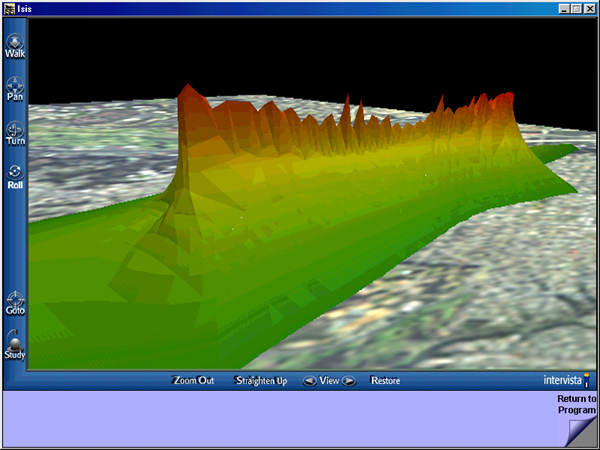Choose the Turn navigation tool
The image size is (600, 450).
coord(15,134)
